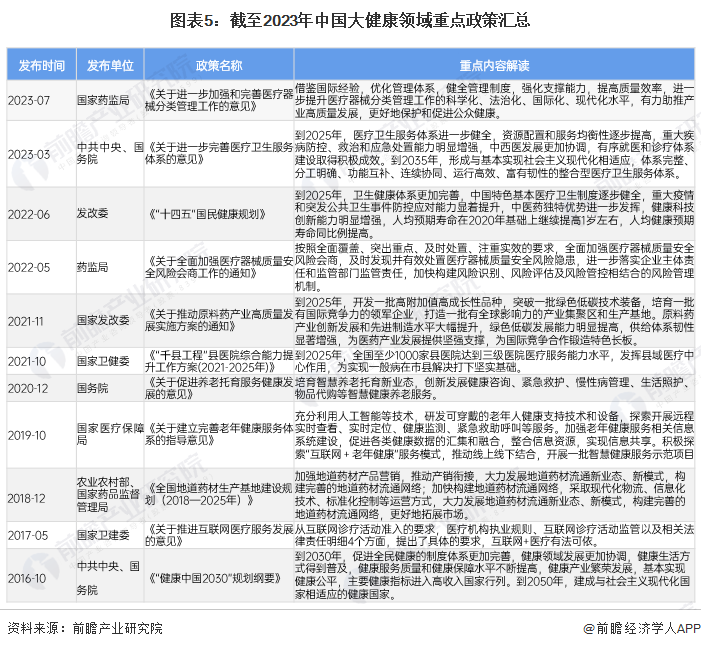Click 中共中央、国务院 in the 2023-03 row

click(110, 153)
